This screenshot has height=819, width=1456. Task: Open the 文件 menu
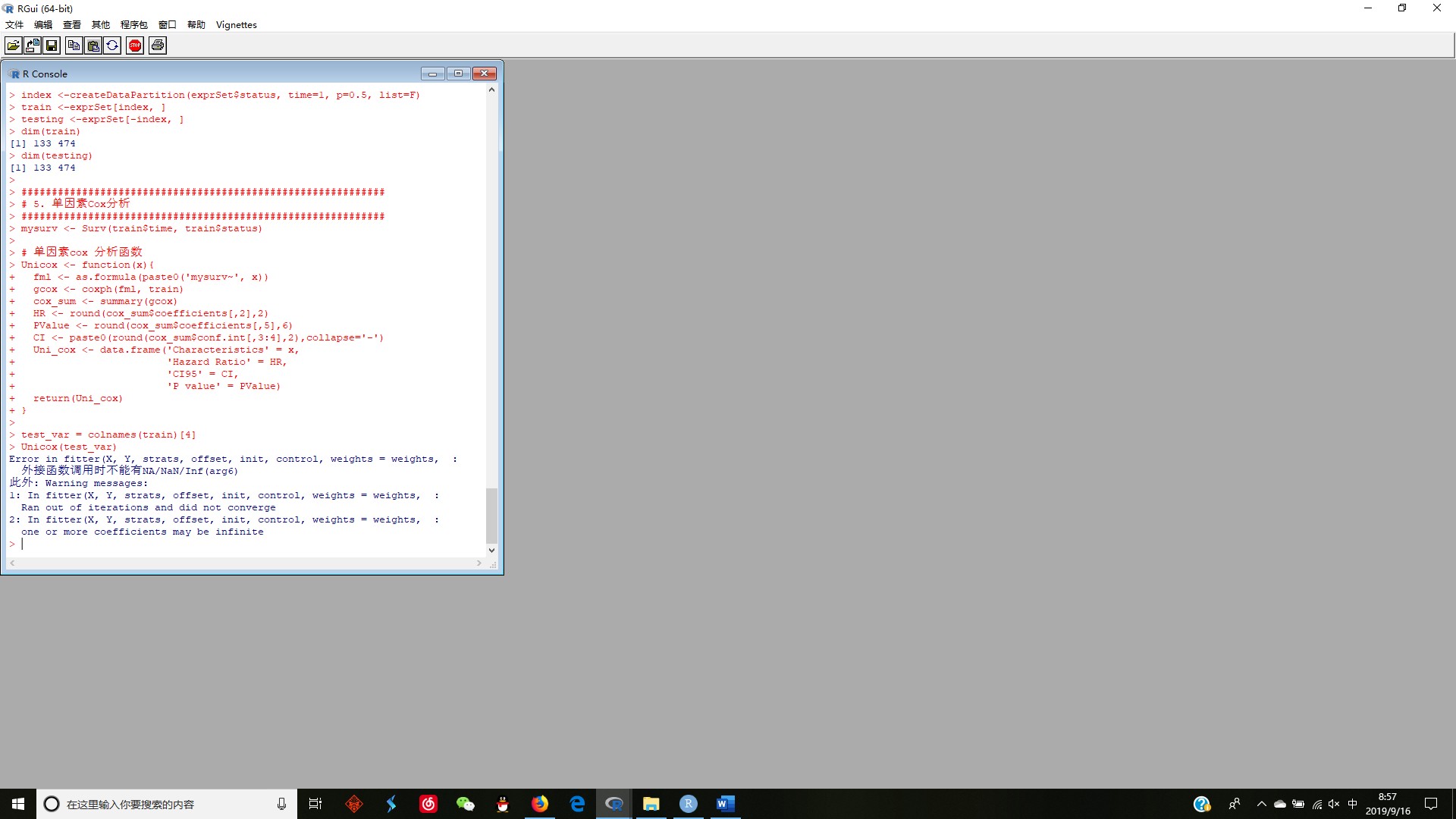[14, 24]
